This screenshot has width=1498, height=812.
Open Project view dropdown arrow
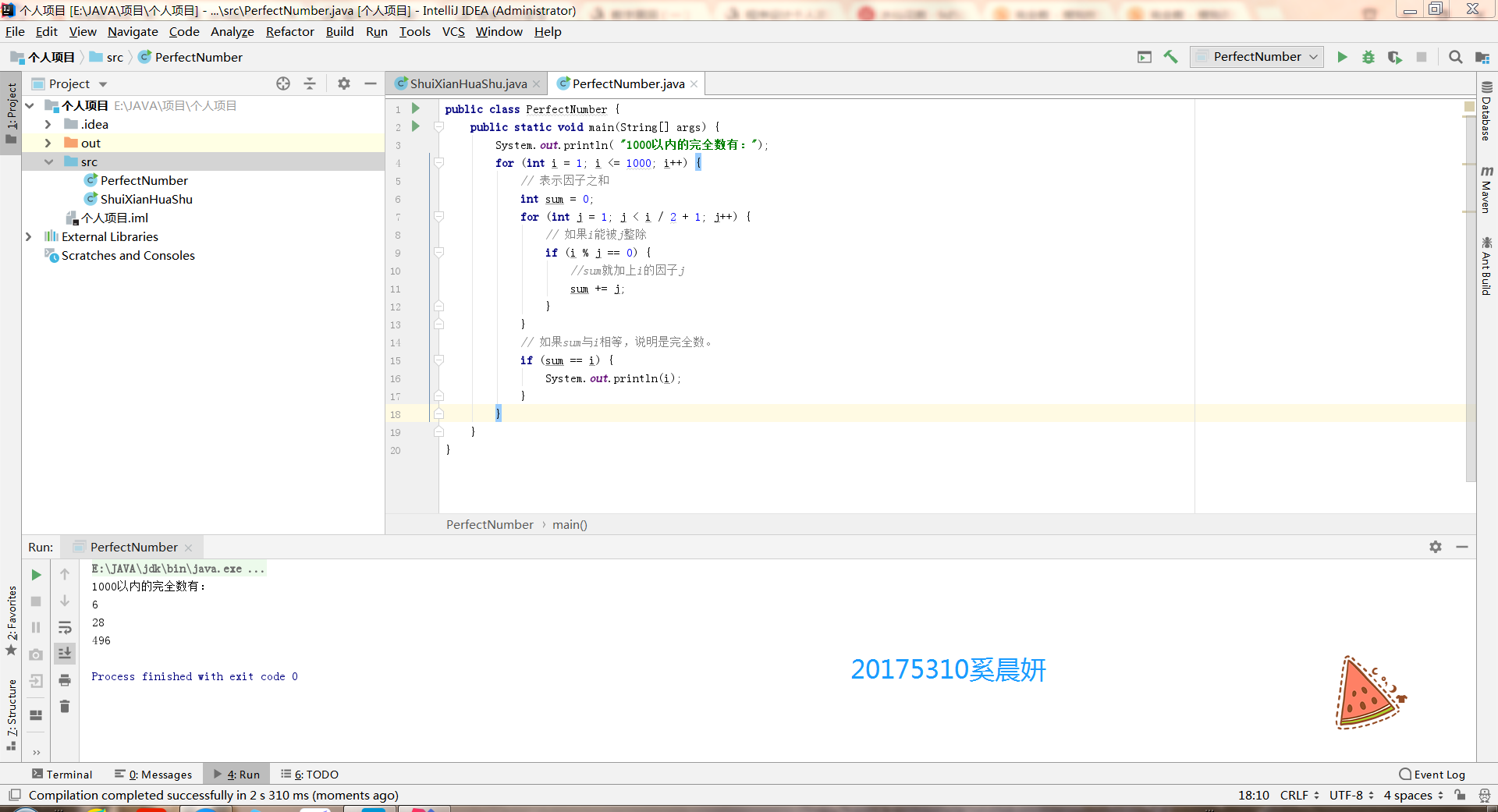tap(103, 84)
